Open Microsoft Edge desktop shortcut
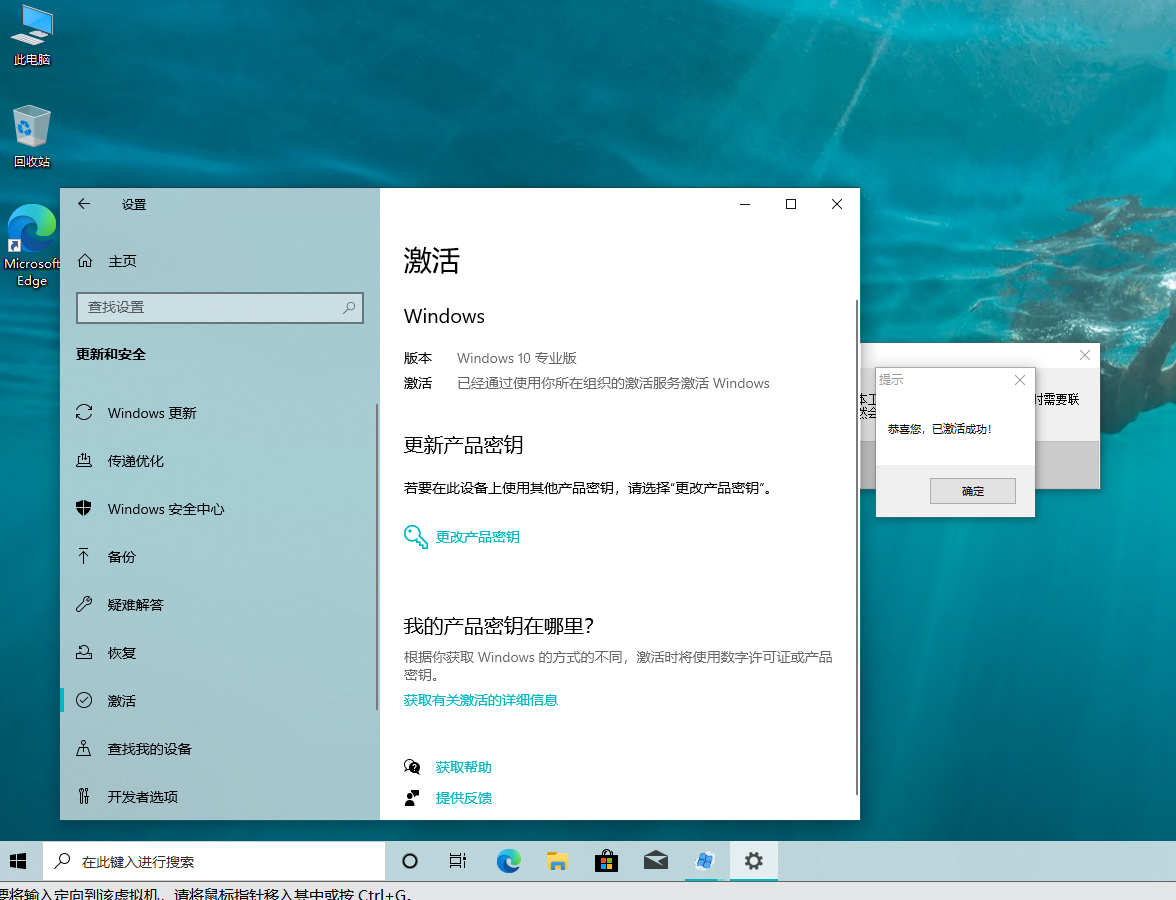The height and width of the screenshot is (900, 1176). click(32, 246)
